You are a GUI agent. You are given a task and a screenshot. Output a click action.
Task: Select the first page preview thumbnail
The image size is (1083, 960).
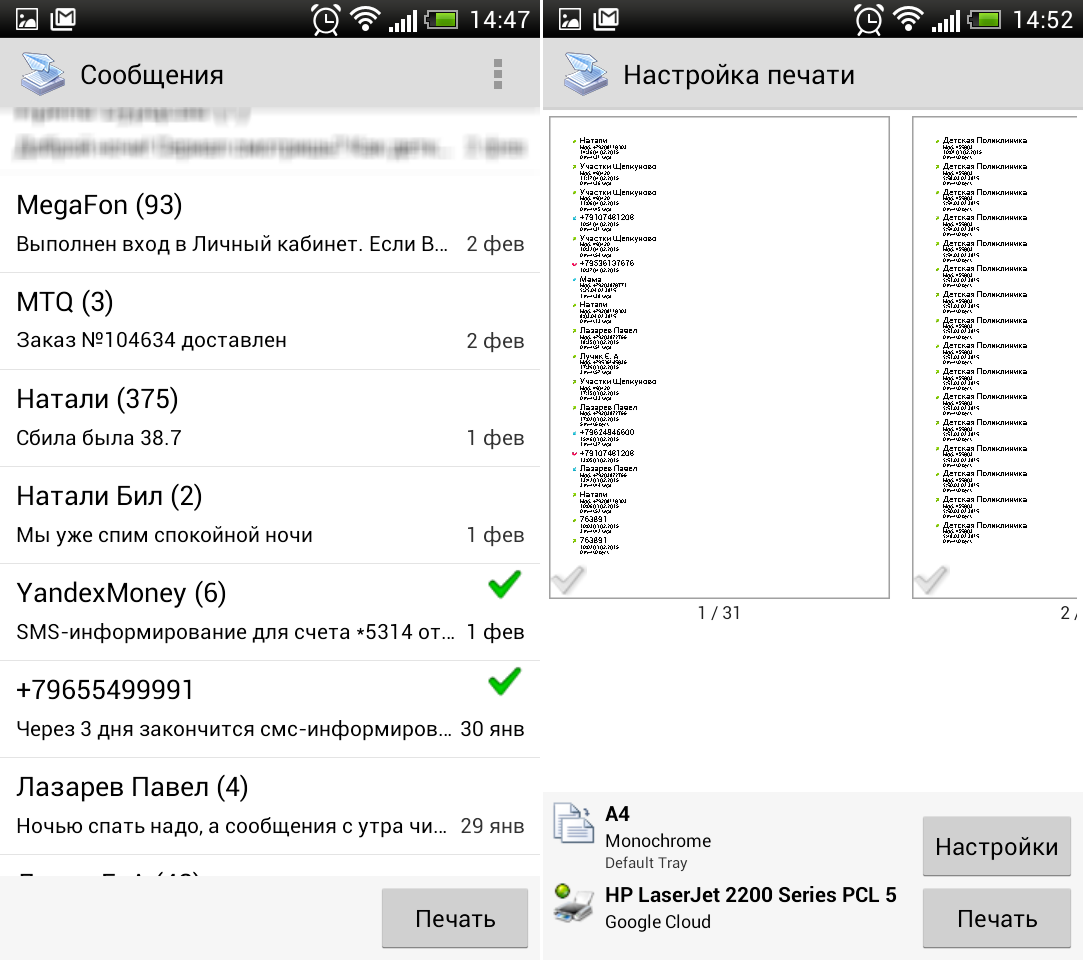pos(719,357)
